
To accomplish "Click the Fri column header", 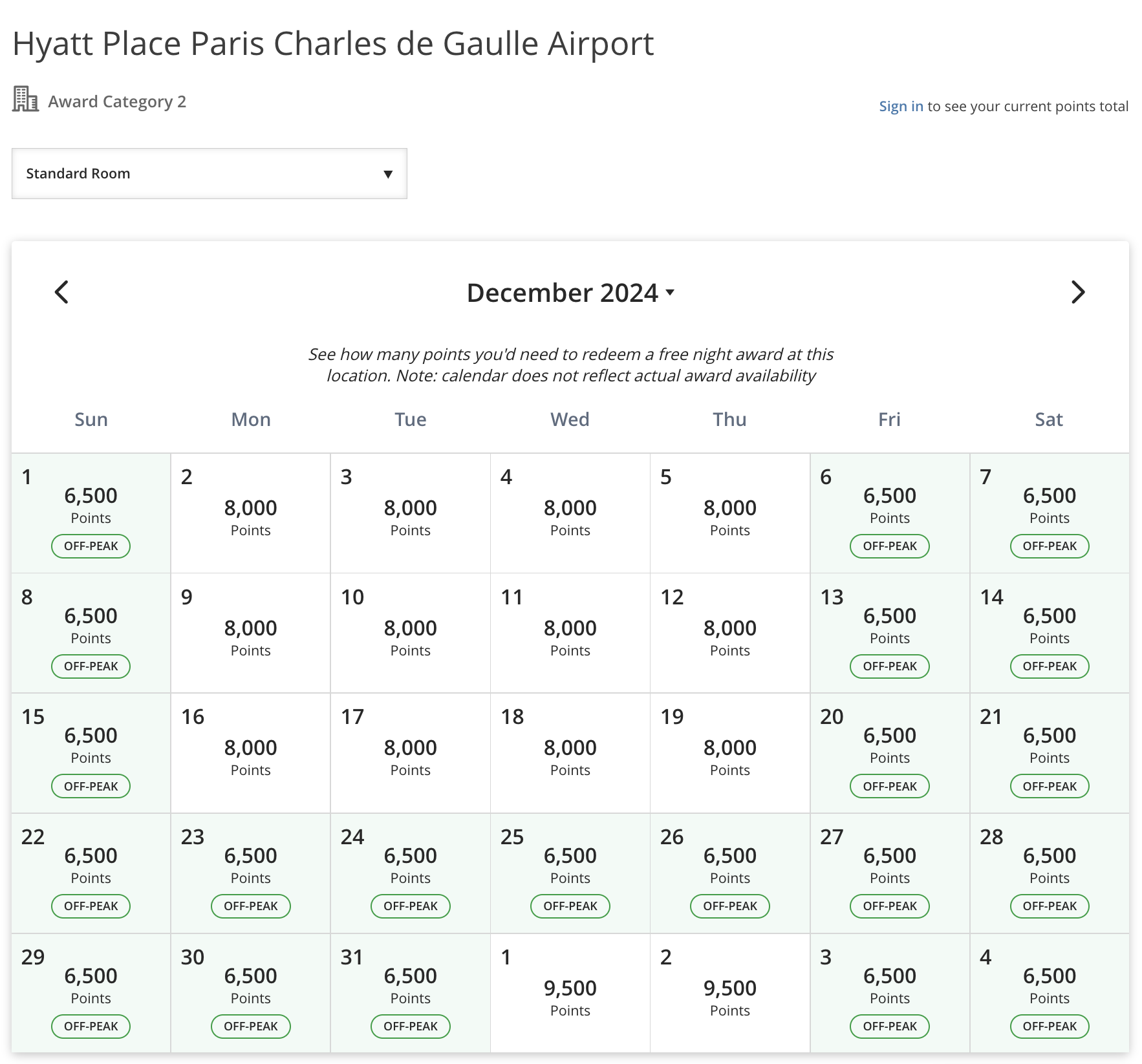I will pos(889,420).
